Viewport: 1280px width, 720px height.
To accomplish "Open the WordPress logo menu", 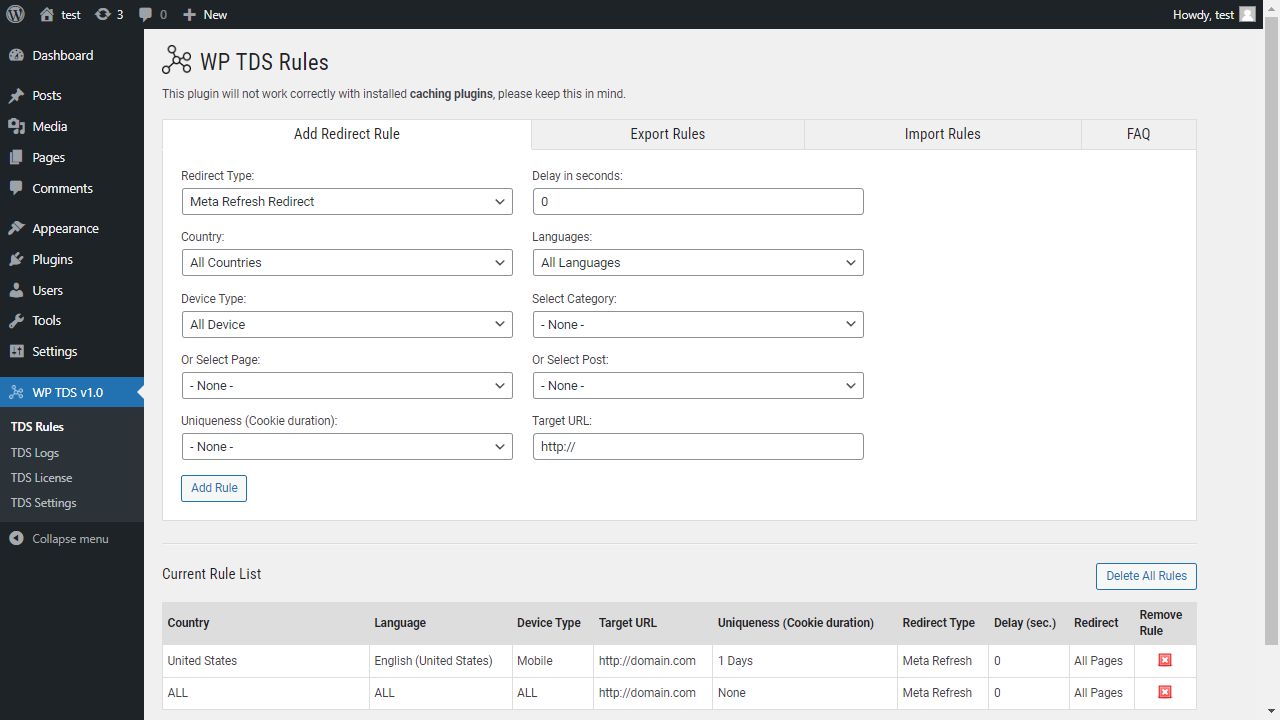I will 15,14.
